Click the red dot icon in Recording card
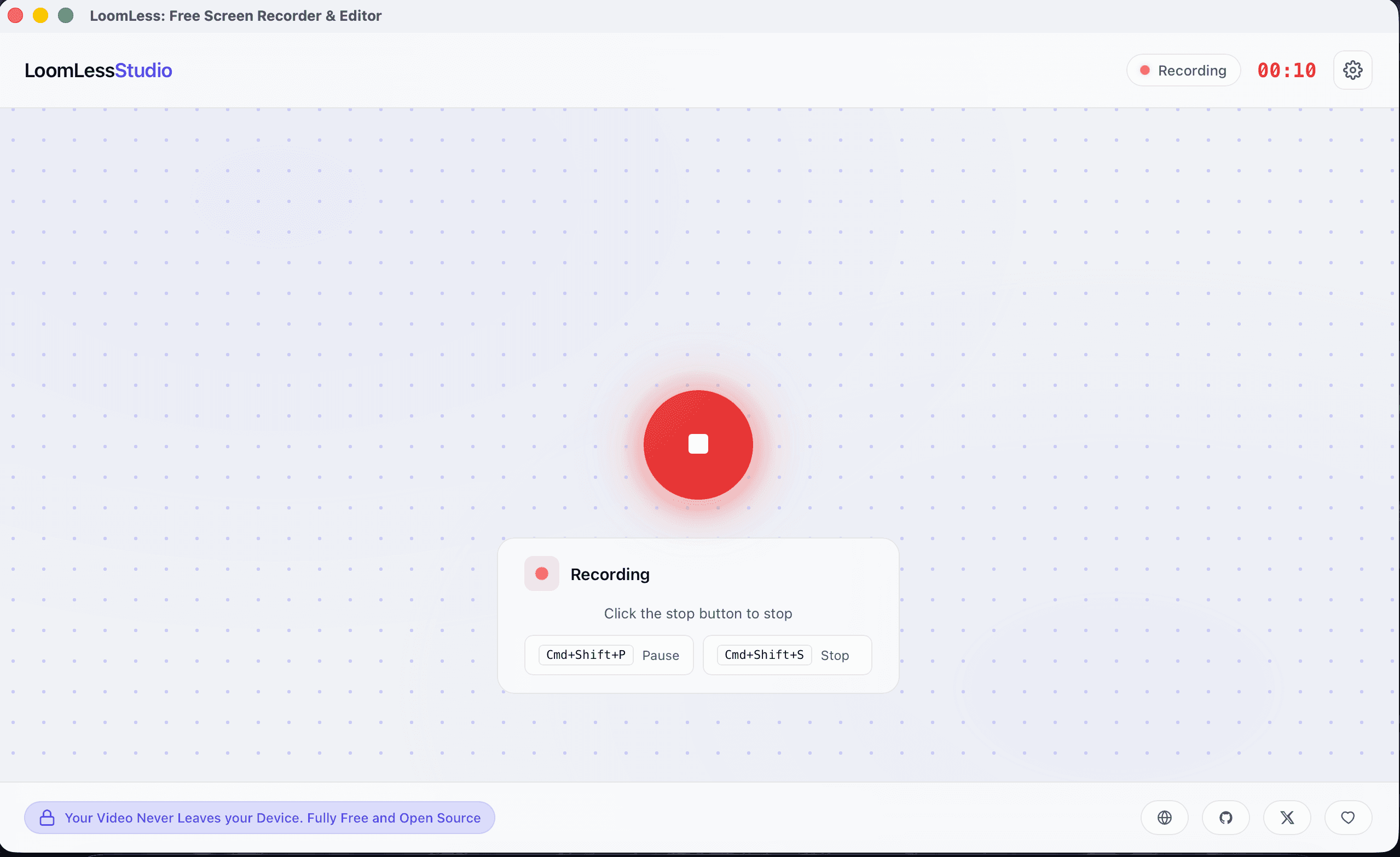 pos(541,574)
